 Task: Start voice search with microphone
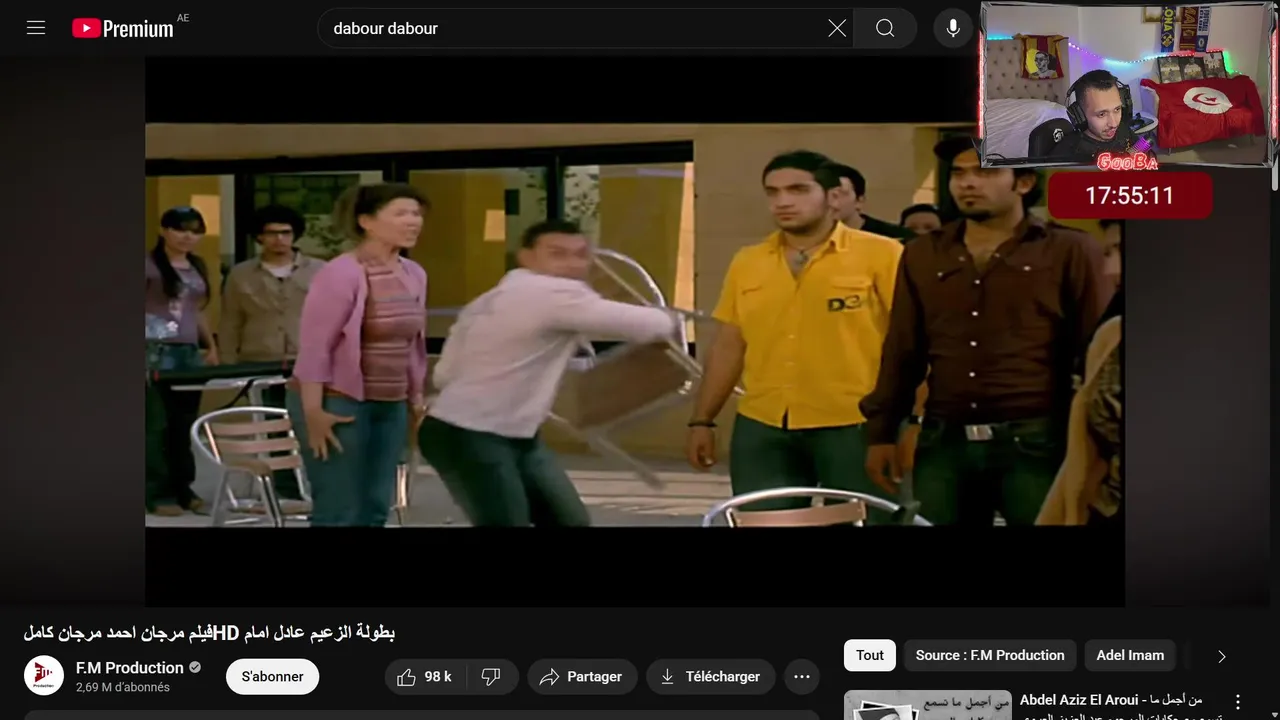coord(953,28)
